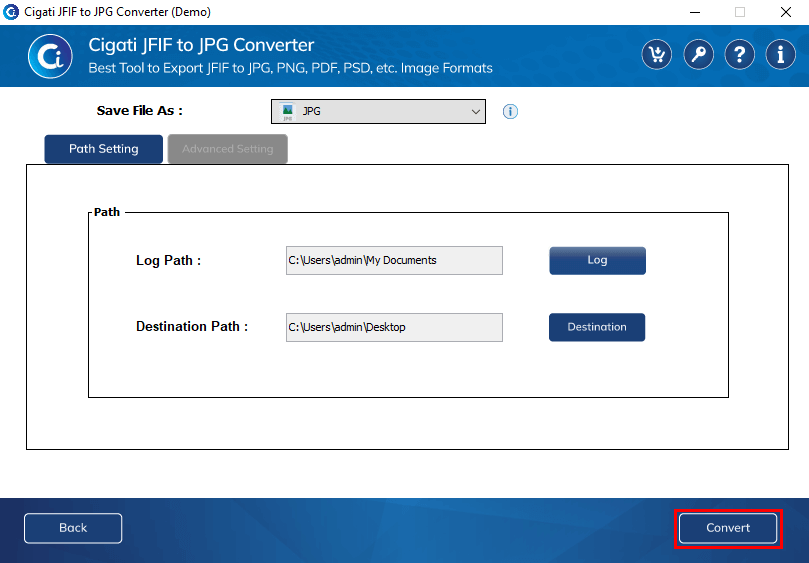This screenshot has width=809, height=563.
Task: Switch to the Path Setting tab
Action: tap(104, 149)
